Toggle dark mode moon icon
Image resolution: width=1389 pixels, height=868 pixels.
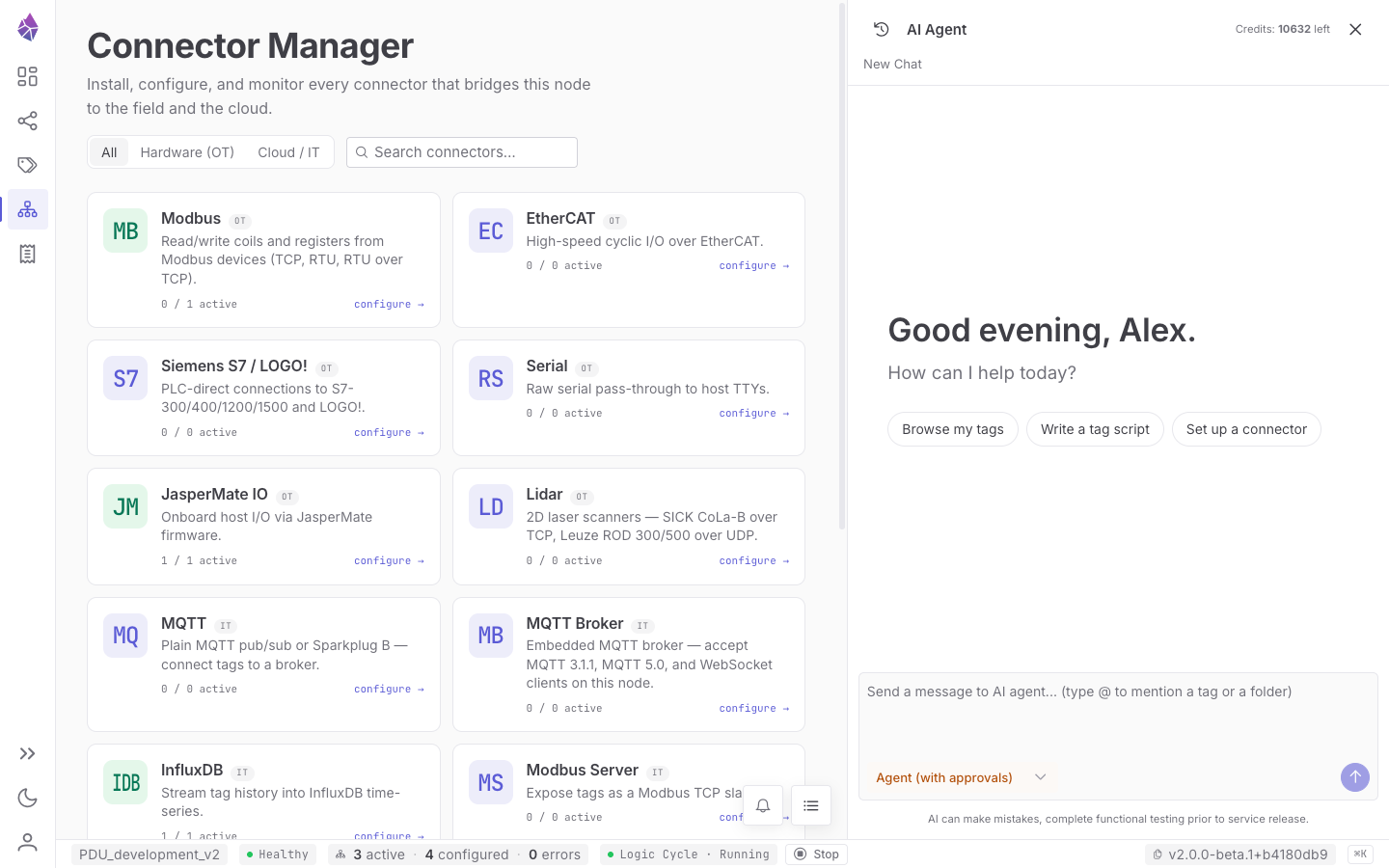click(x=28, y=798)
